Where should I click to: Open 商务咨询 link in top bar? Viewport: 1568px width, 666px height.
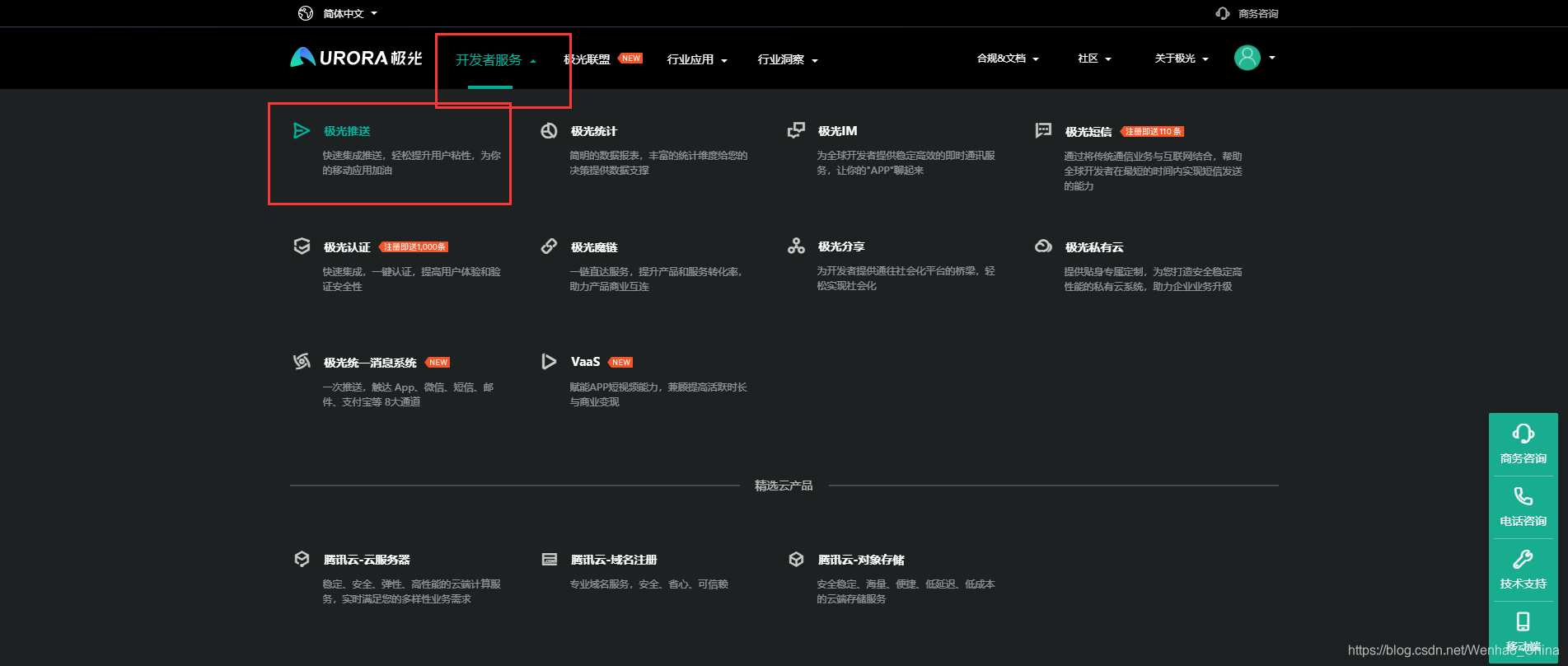coord(1258,14)
